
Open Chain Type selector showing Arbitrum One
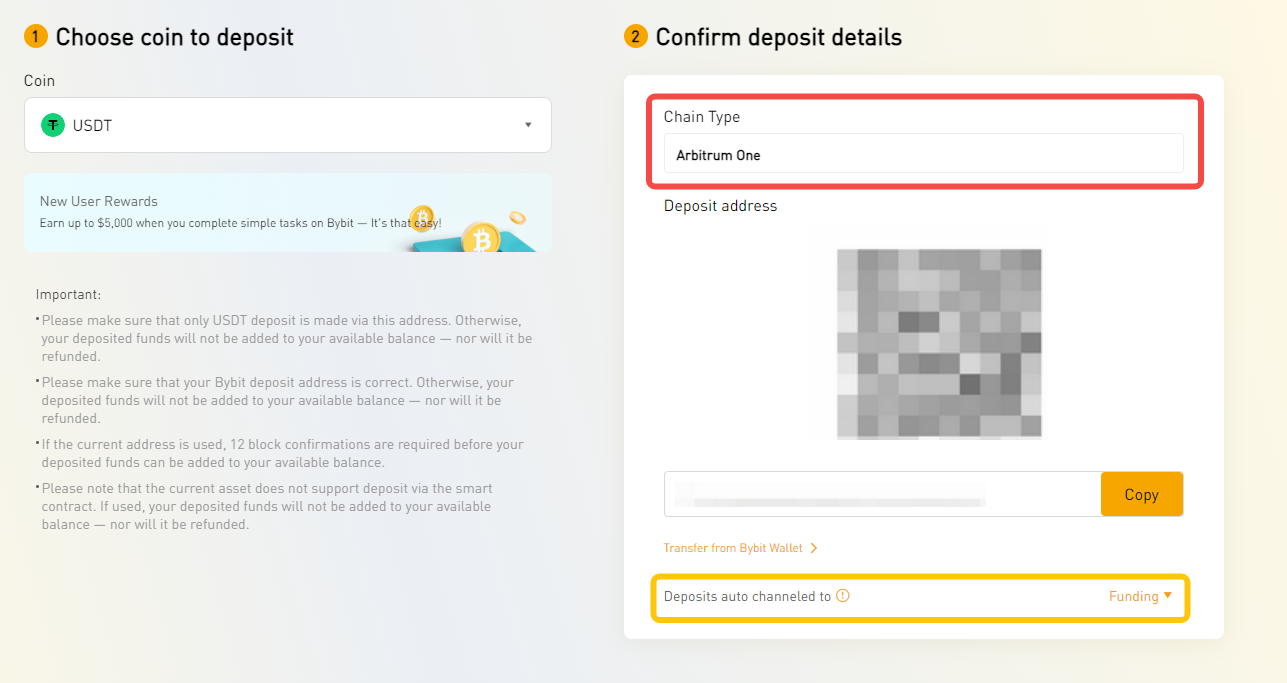pyautogui.click(x=923, y=155)
